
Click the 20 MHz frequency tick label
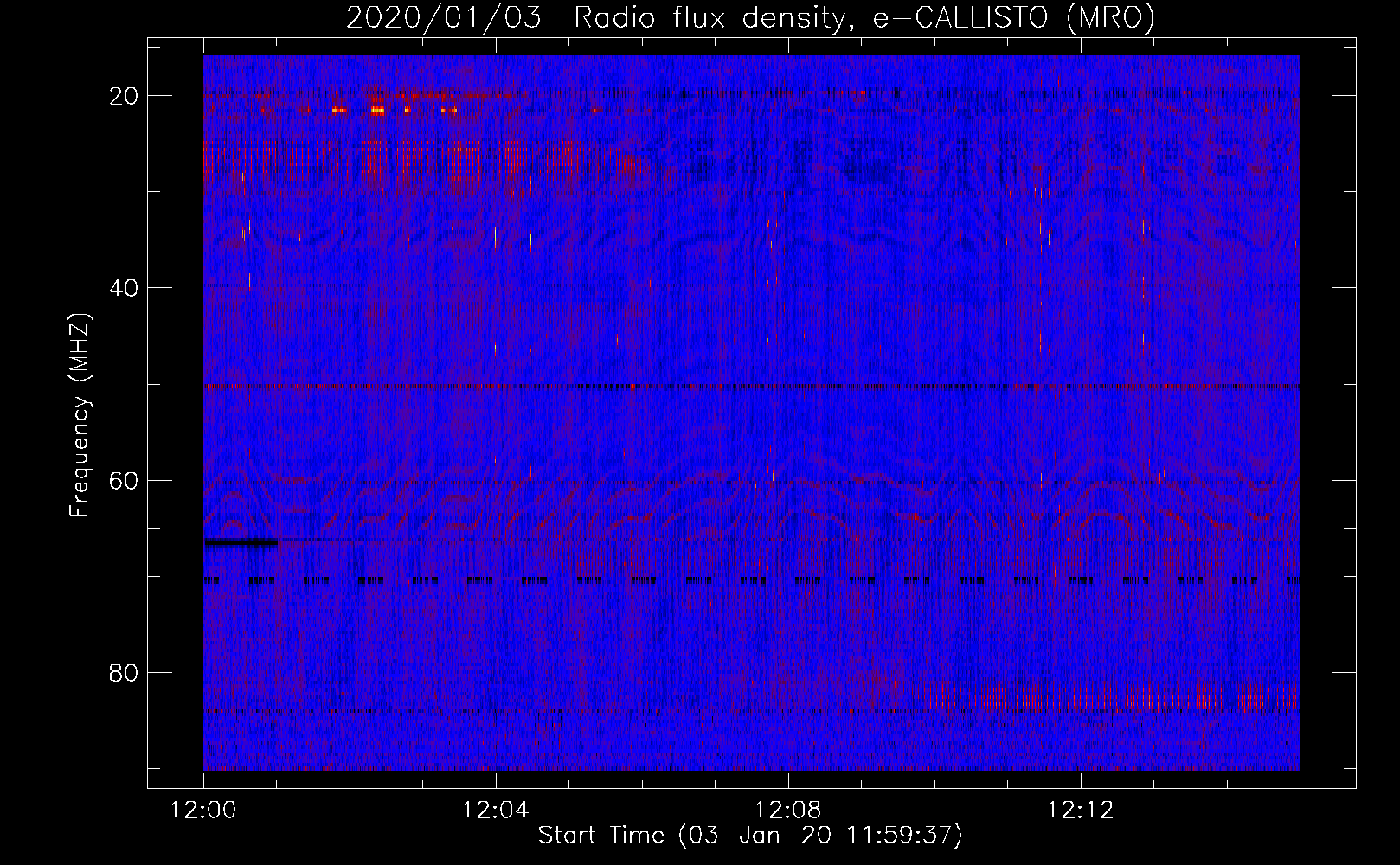pos(124,96)
